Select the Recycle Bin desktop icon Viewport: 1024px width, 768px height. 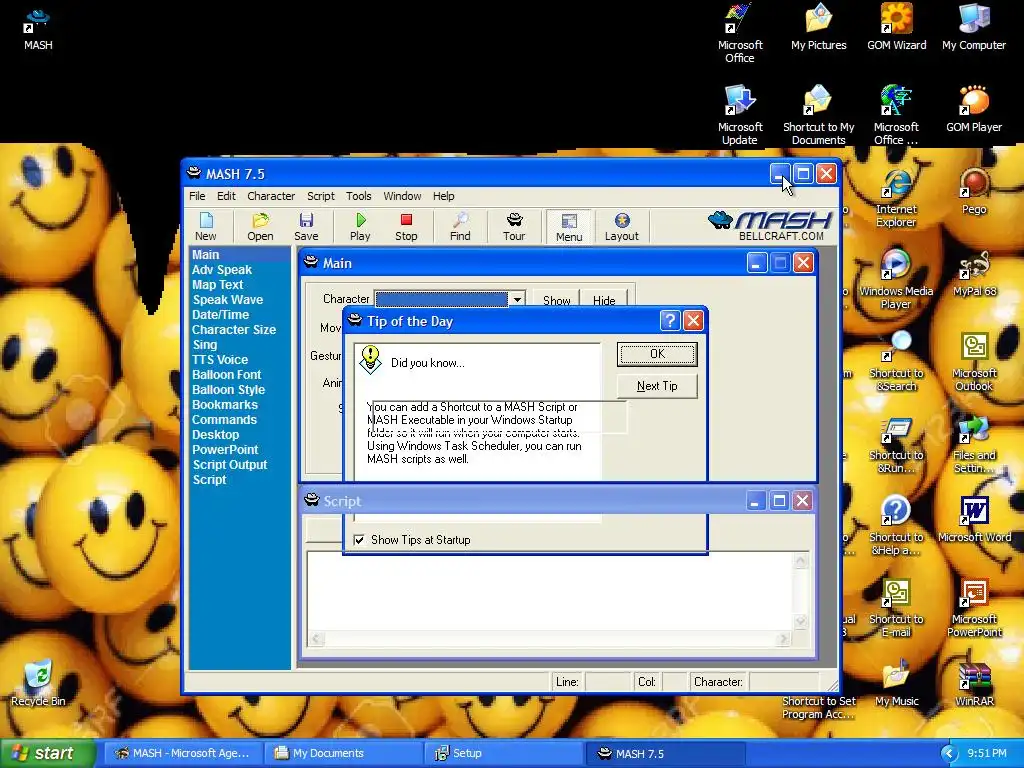[39, 683]
